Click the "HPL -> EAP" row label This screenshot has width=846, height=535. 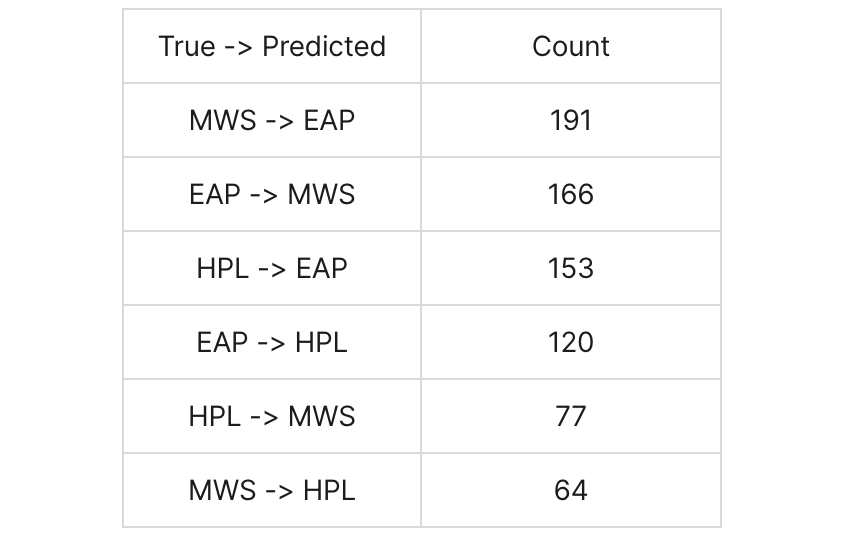pos(272,268)
